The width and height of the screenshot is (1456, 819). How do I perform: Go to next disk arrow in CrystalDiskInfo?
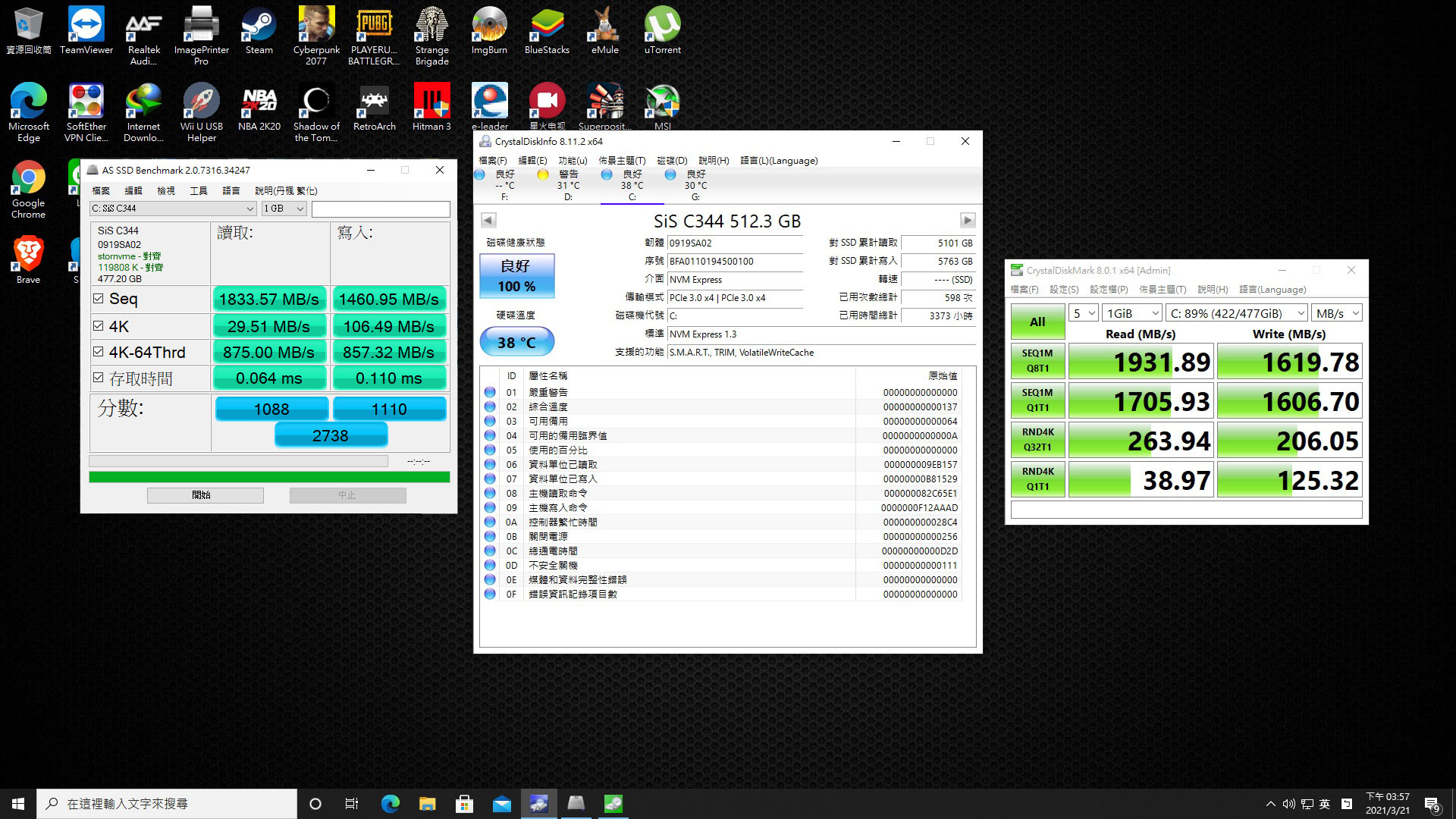pos(967,220)
